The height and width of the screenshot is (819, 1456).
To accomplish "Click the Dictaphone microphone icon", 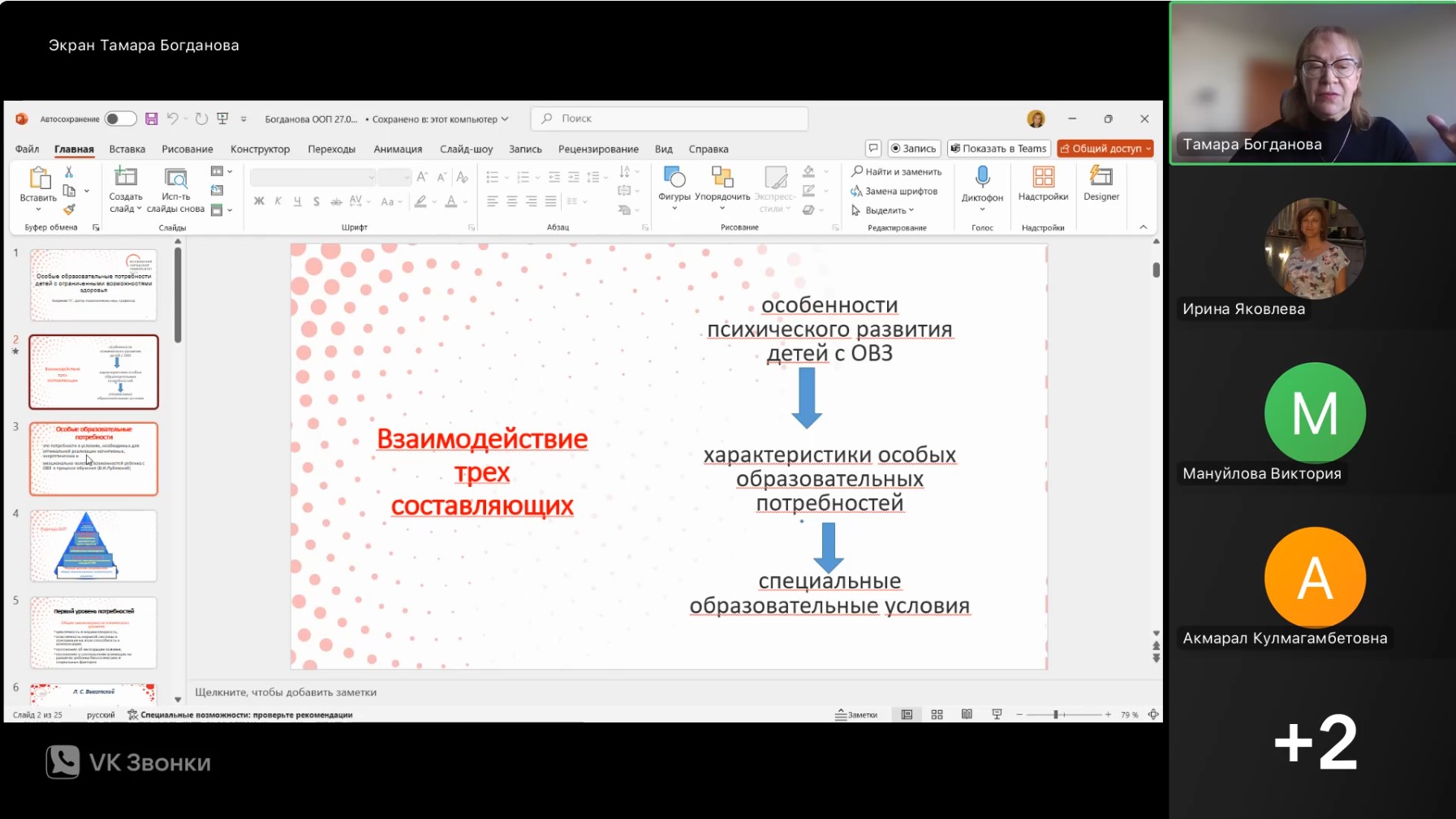I will [982, 177].
